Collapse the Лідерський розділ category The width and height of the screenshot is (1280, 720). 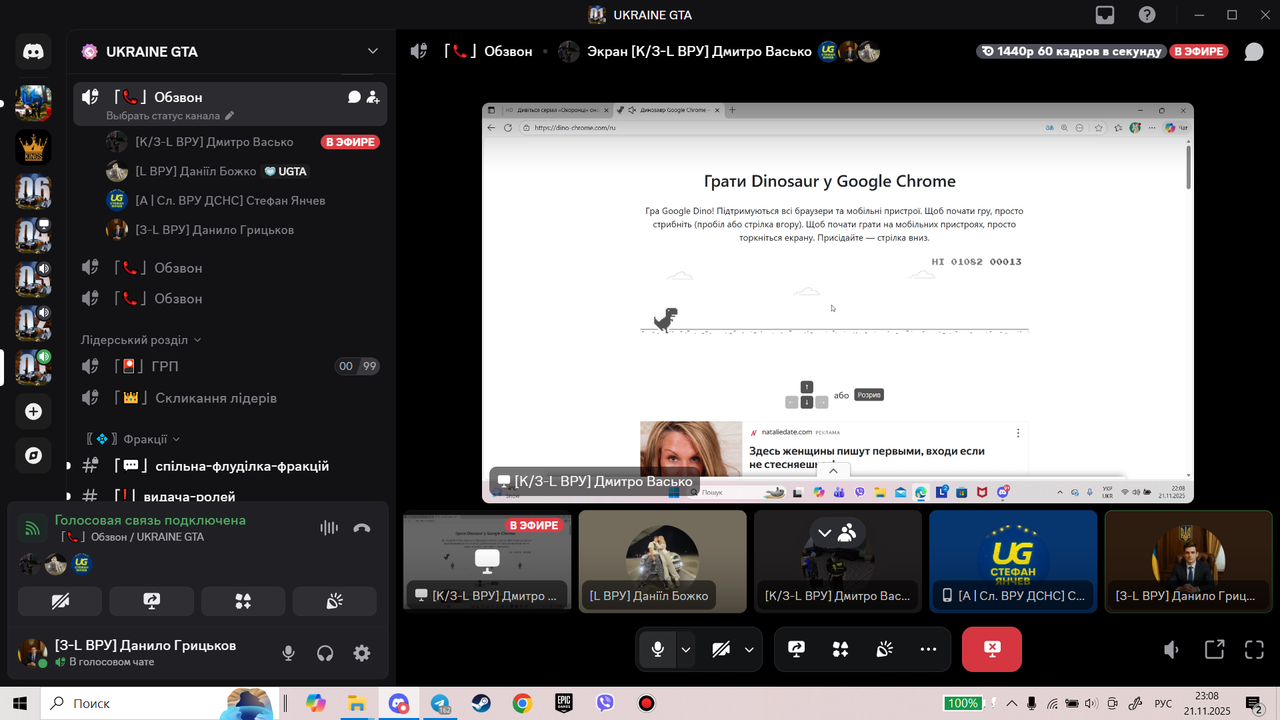click(141, 340)
